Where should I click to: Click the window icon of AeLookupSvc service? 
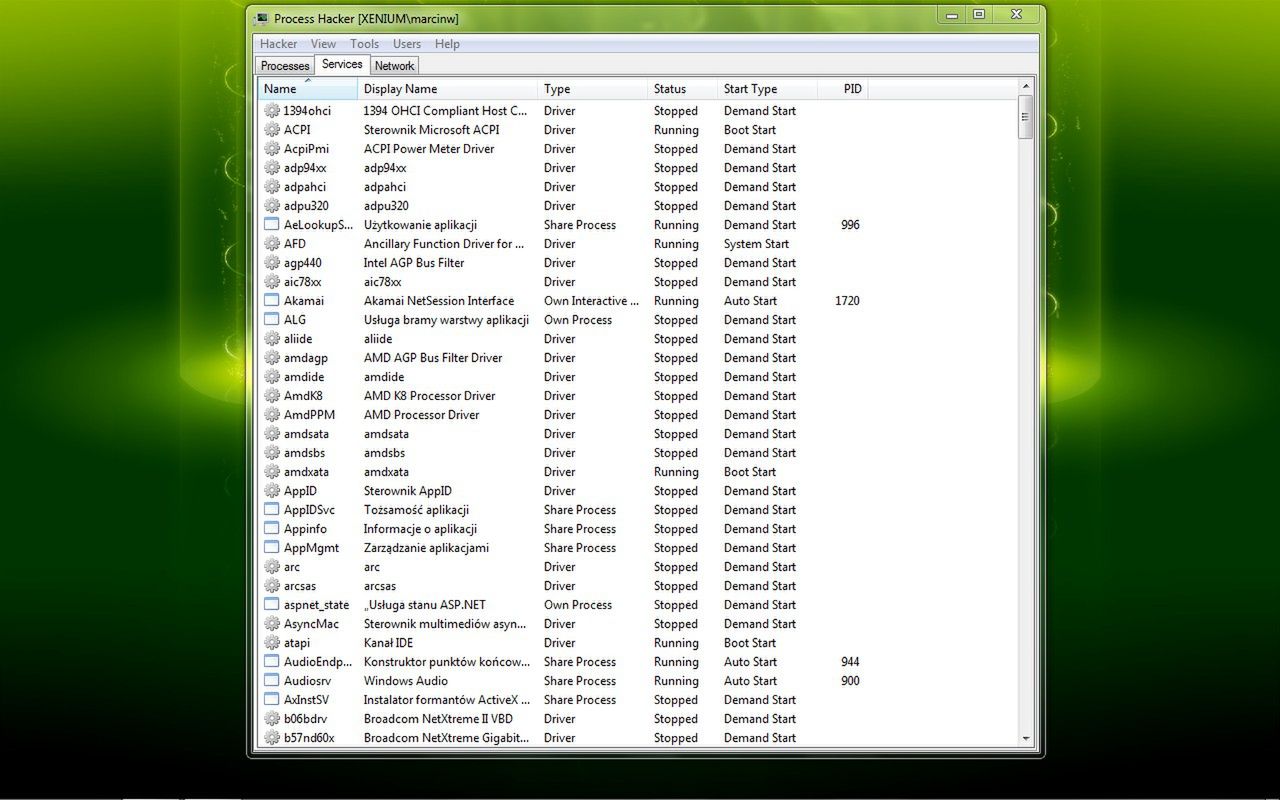click(x=272, y=225)
